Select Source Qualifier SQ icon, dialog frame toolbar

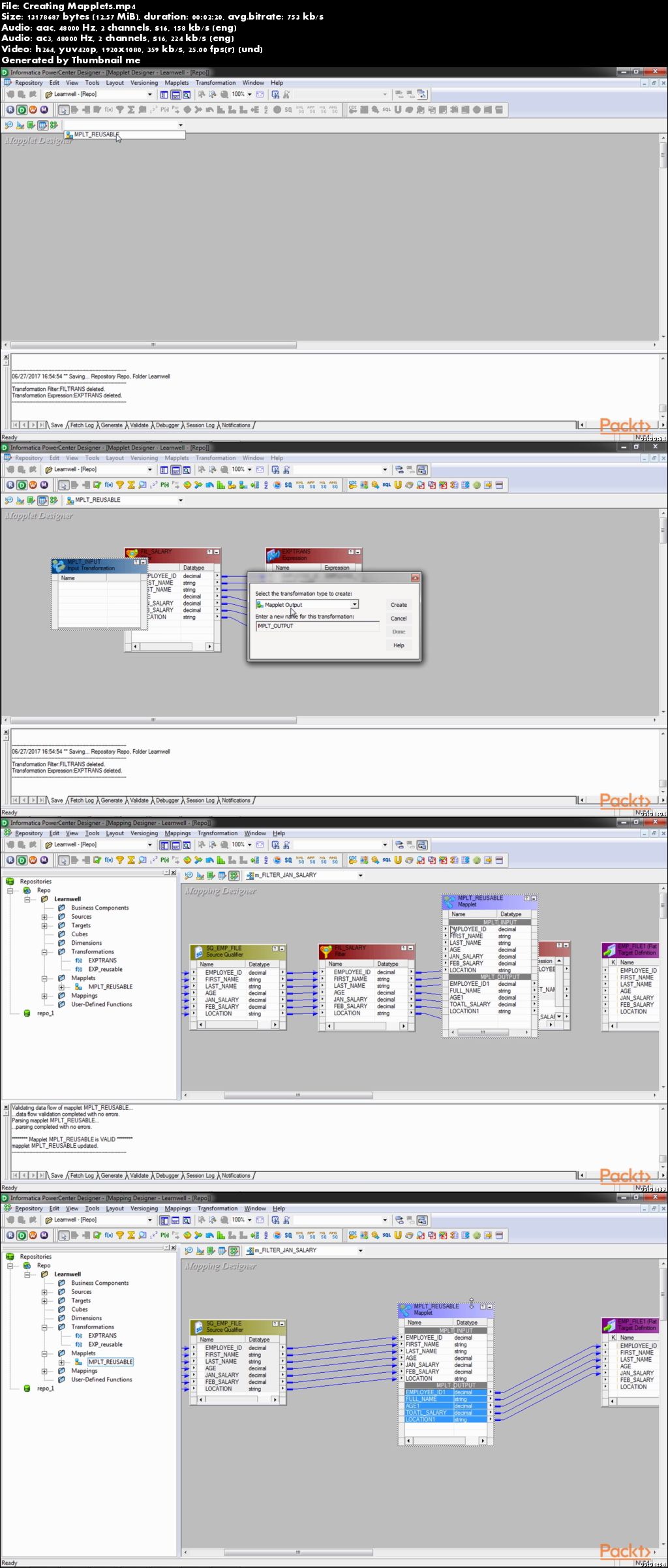coord(288,485)
